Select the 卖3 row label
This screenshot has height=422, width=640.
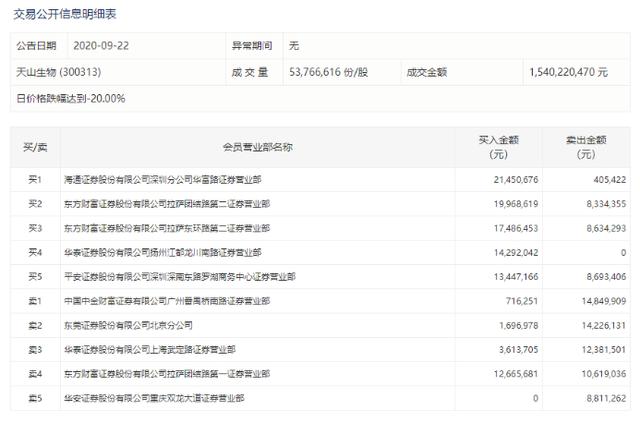(x=35, y=350)
